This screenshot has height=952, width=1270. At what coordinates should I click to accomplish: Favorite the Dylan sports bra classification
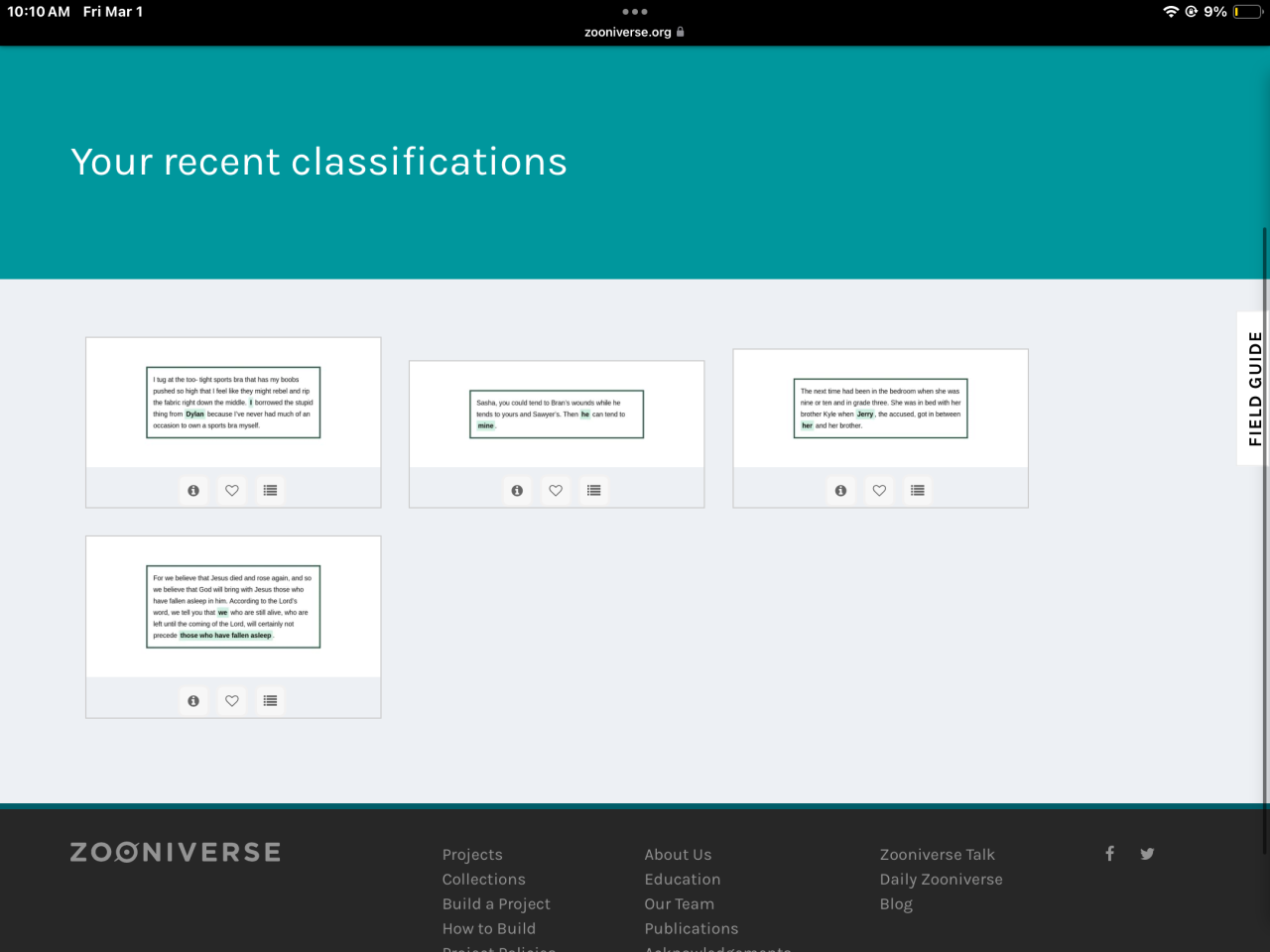point(232,490)
